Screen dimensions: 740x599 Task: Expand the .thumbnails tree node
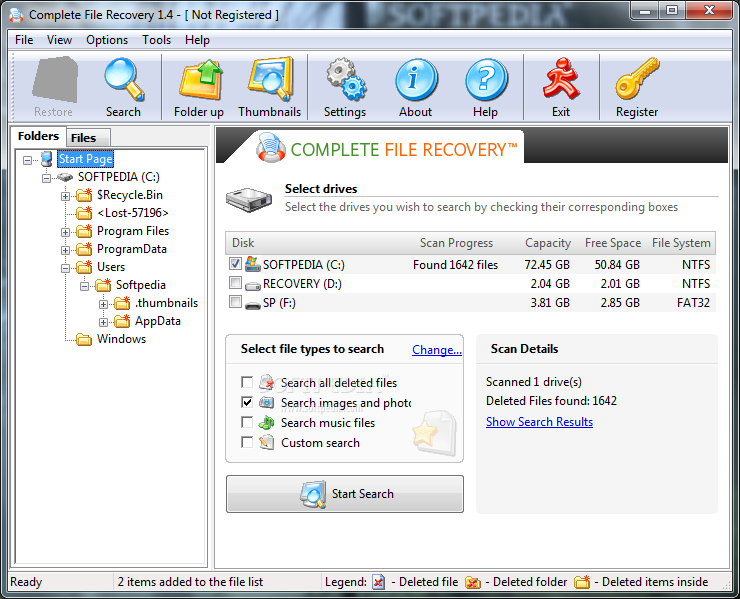[x=103, y=304]
